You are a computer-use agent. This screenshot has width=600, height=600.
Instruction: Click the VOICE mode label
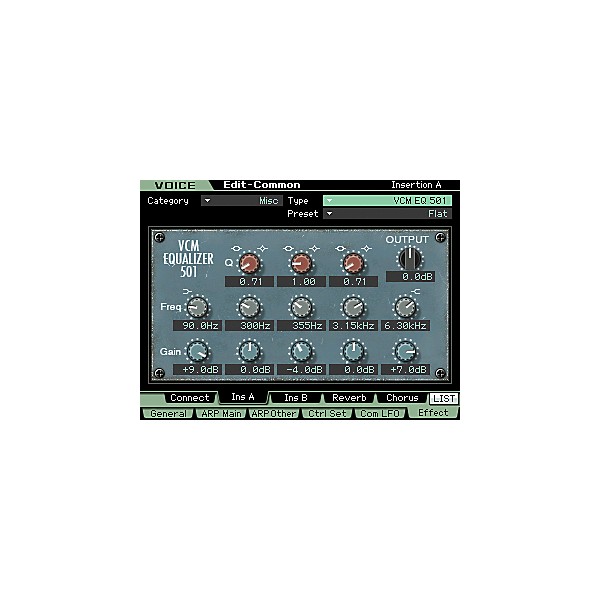pos(175,185)
